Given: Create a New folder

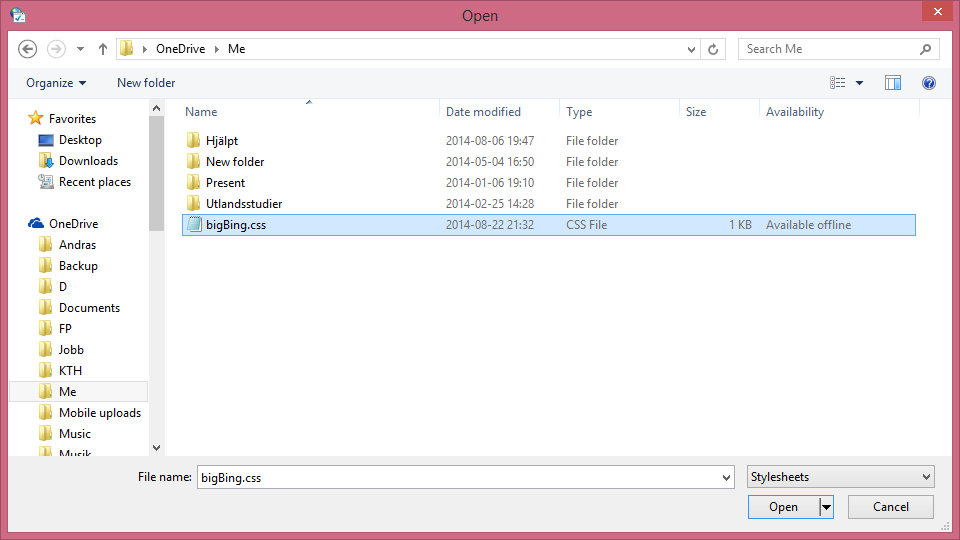Looking at the screenshot, I should (x=146, y=83).
